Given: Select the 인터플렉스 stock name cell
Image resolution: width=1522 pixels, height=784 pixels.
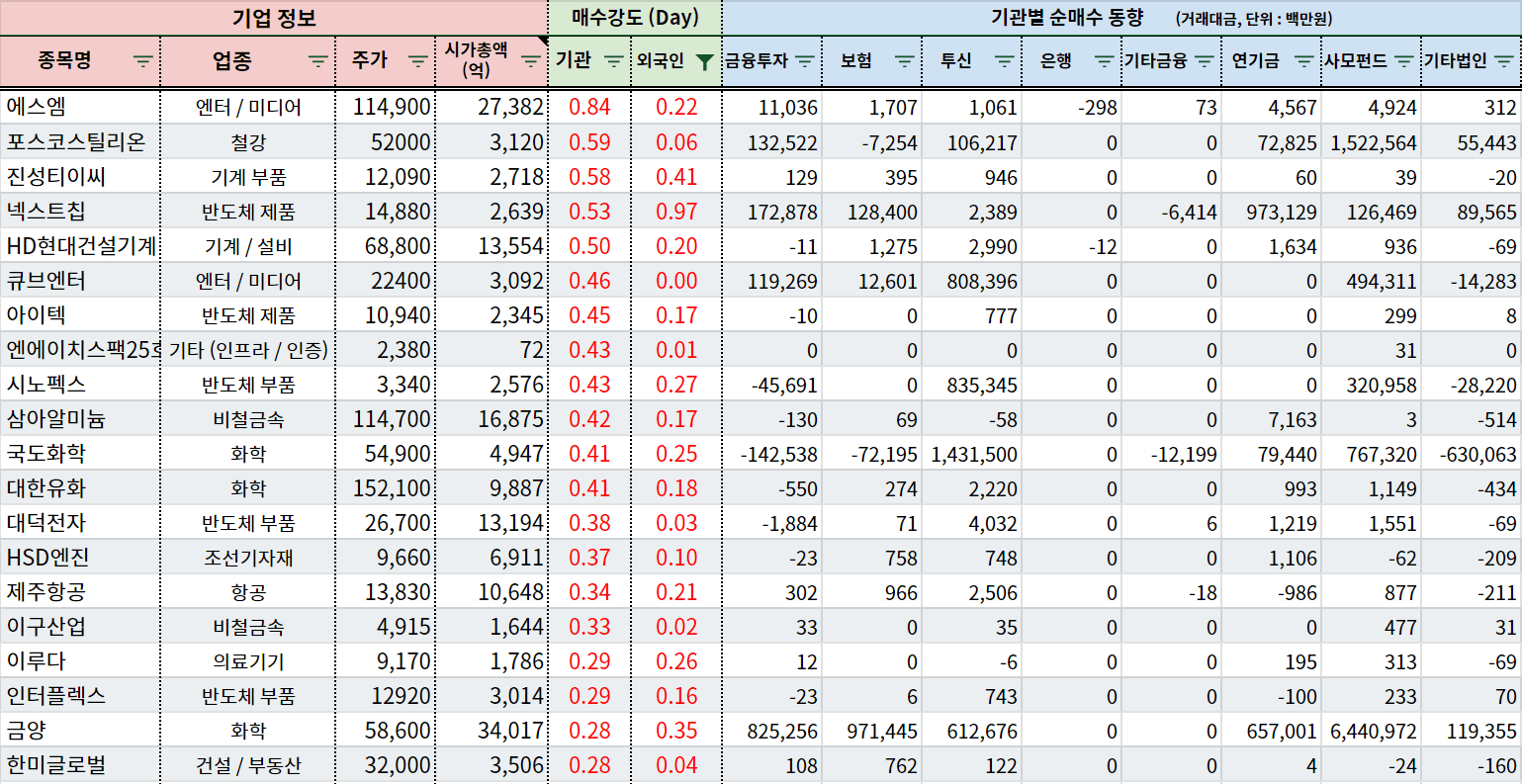Looking at the screenshot, I should [80, 695].
